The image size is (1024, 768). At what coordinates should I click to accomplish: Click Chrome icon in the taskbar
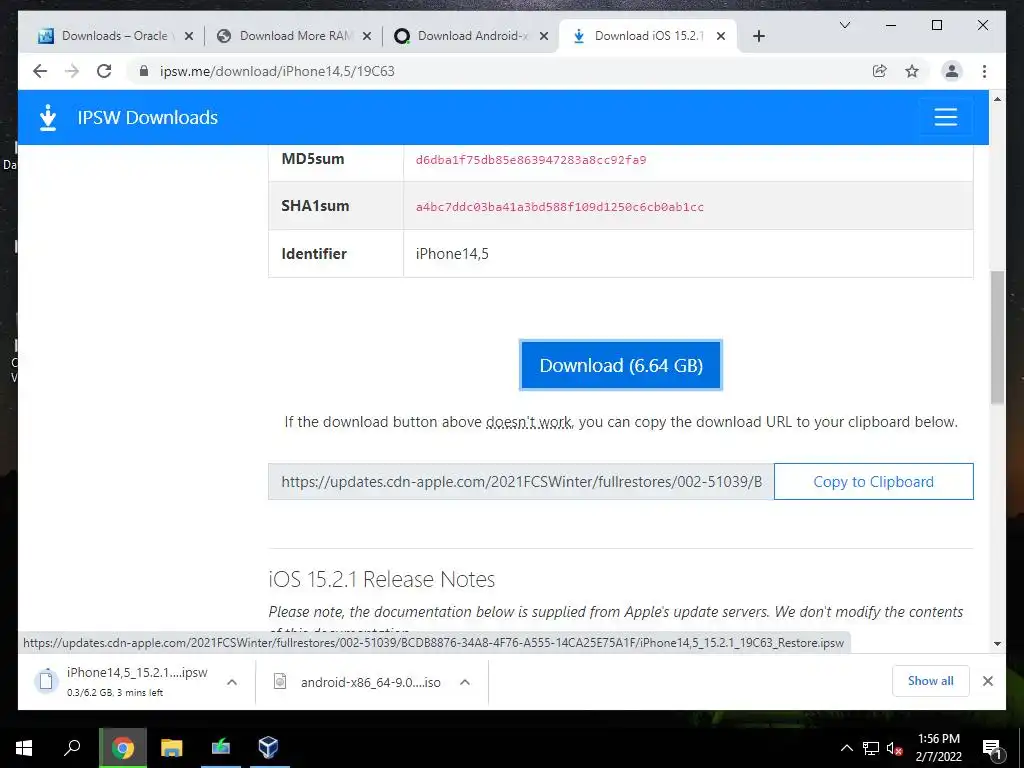[x=122, y=748]
